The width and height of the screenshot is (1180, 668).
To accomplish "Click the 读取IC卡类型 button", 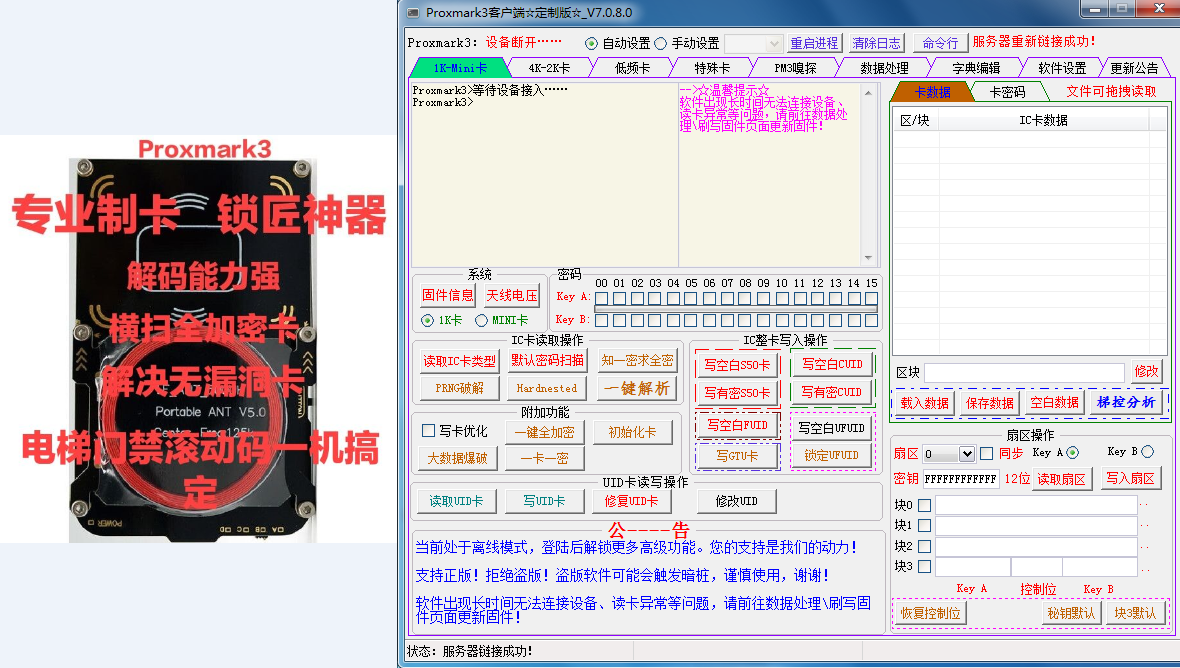I will [459, 361].
